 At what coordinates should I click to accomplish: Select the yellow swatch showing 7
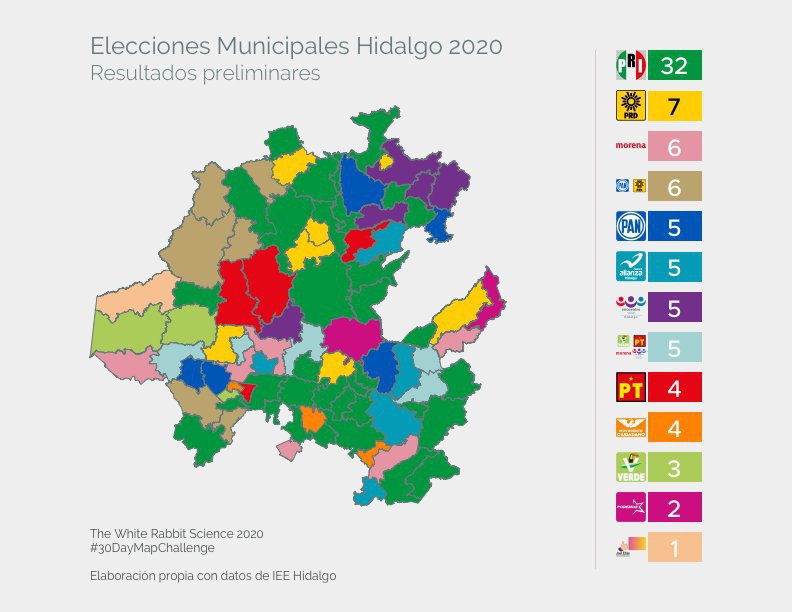(x=674, y=106)
